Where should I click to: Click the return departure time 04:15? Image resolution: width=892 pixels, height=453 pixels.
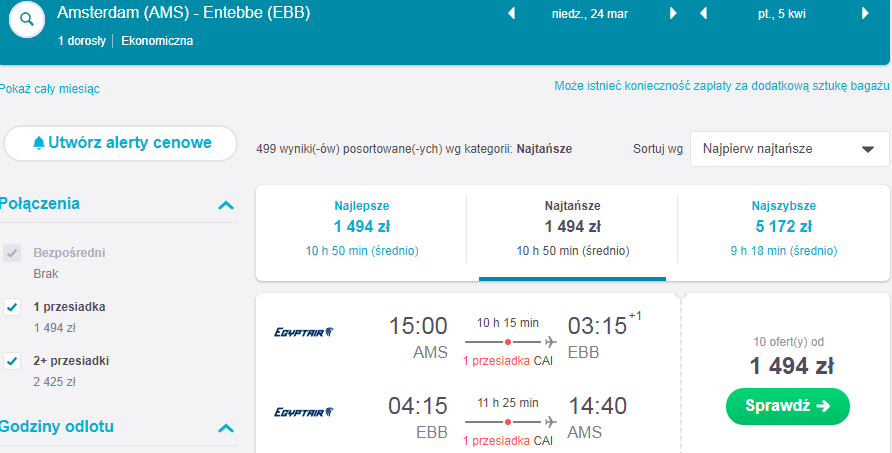pos(418,406)
